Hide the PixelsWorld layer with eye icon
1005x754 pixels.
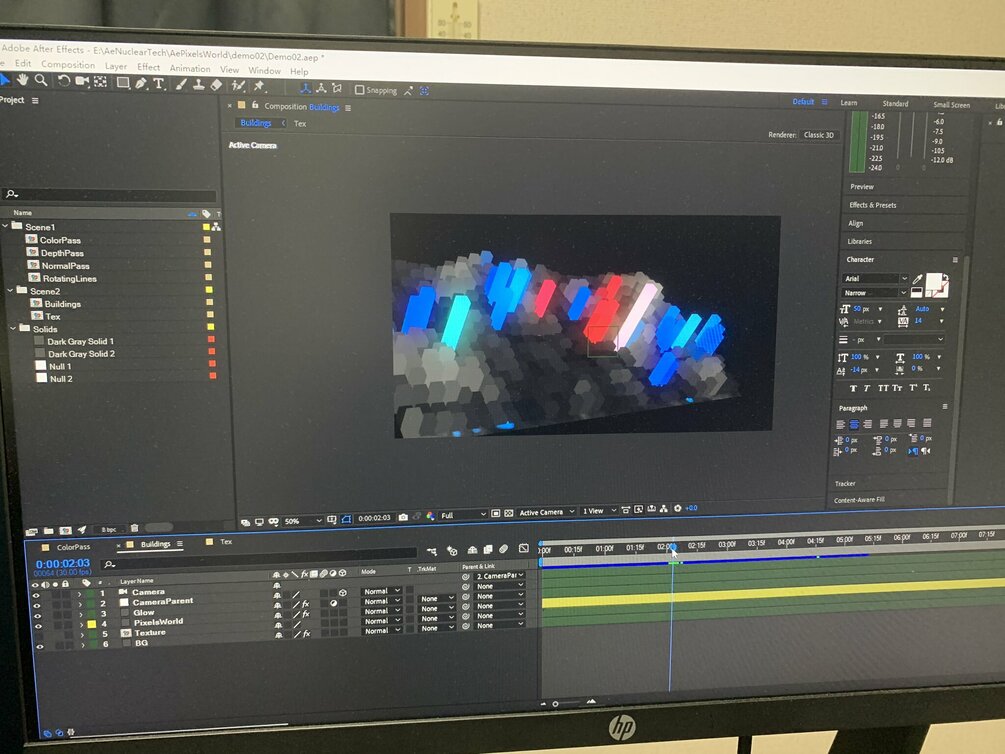pos(38,626)
